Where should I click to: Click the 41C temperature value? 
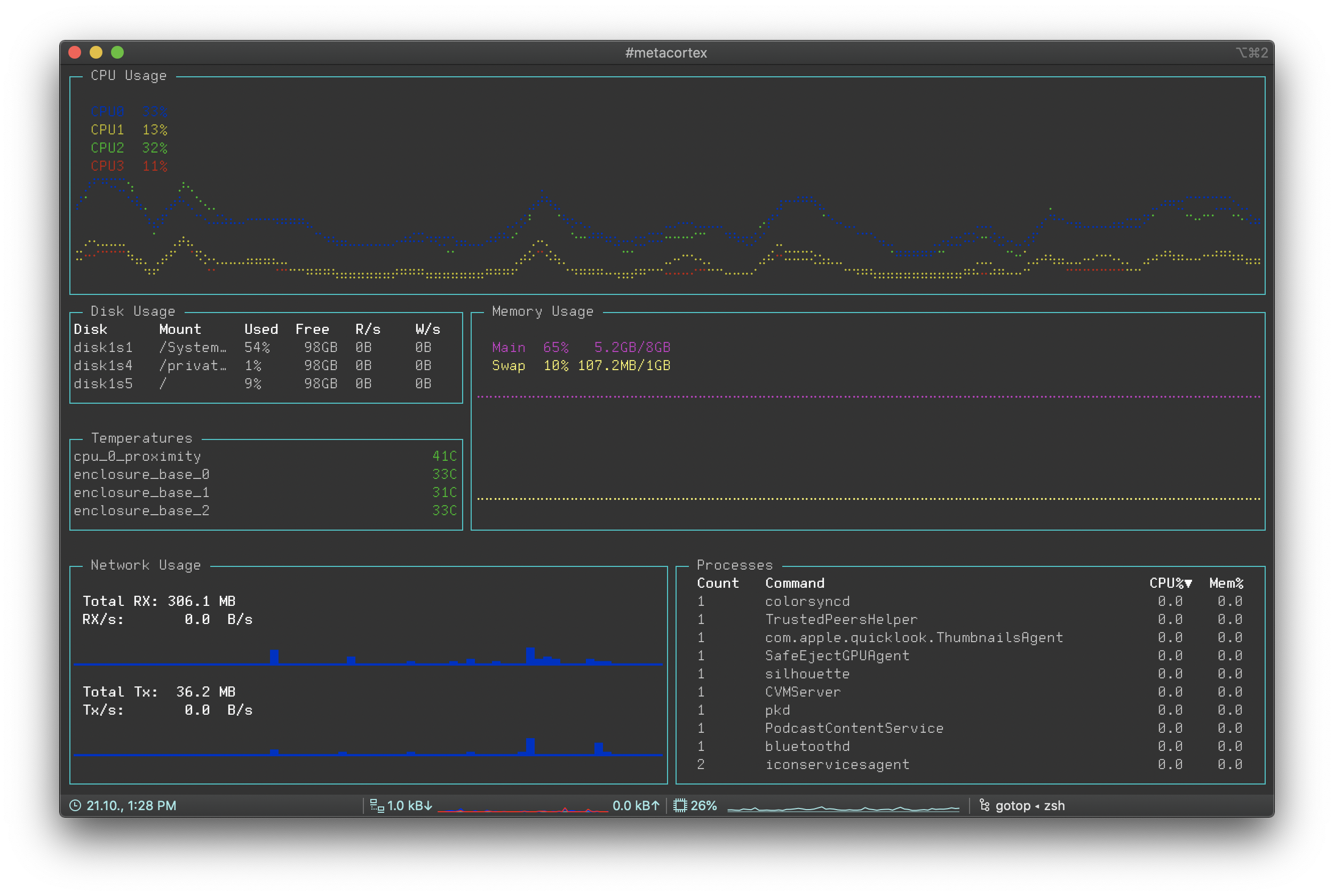tap(444, 457)
